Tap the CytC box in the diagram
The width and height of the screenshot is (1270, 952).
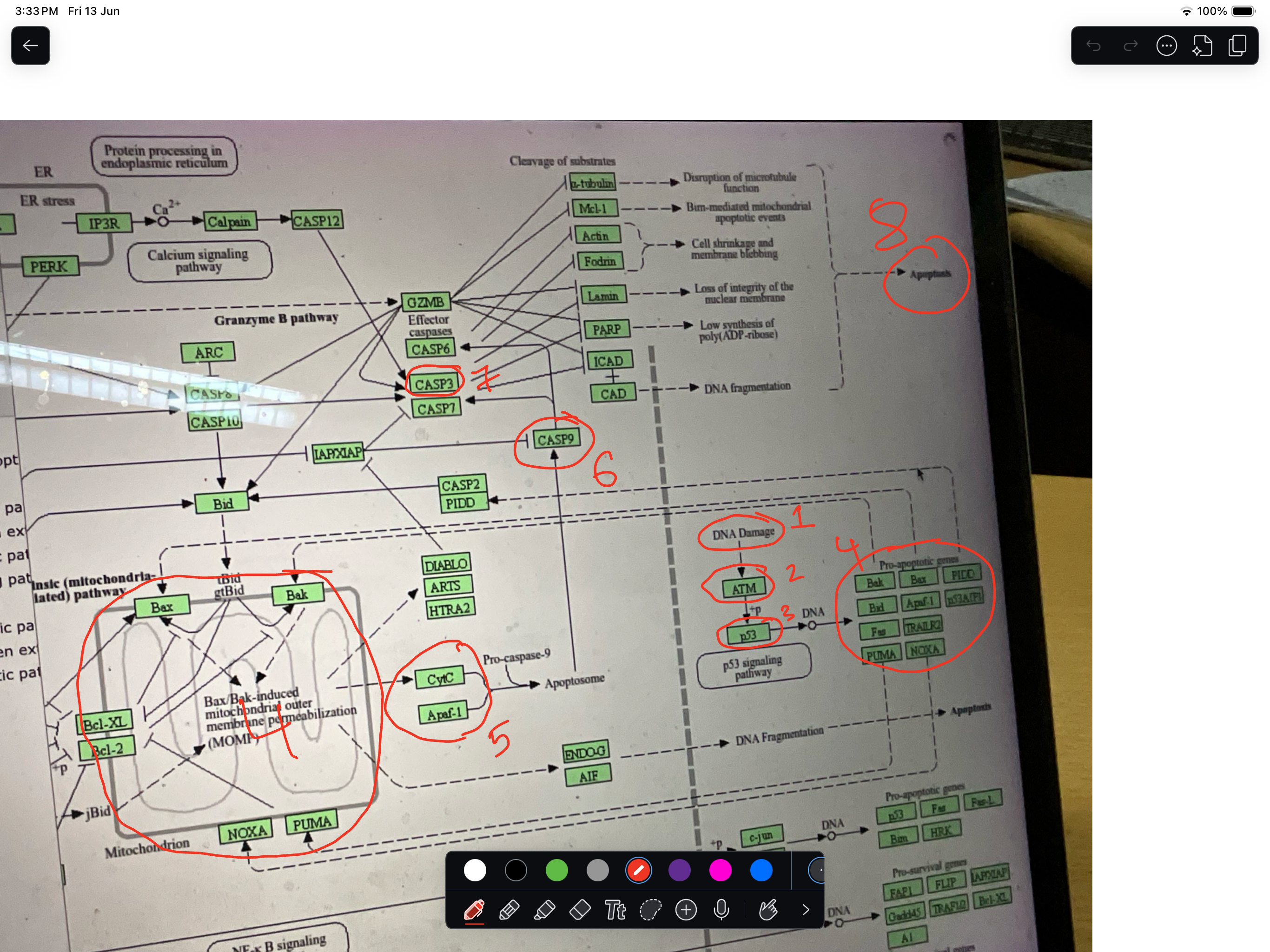pos(440,678)
